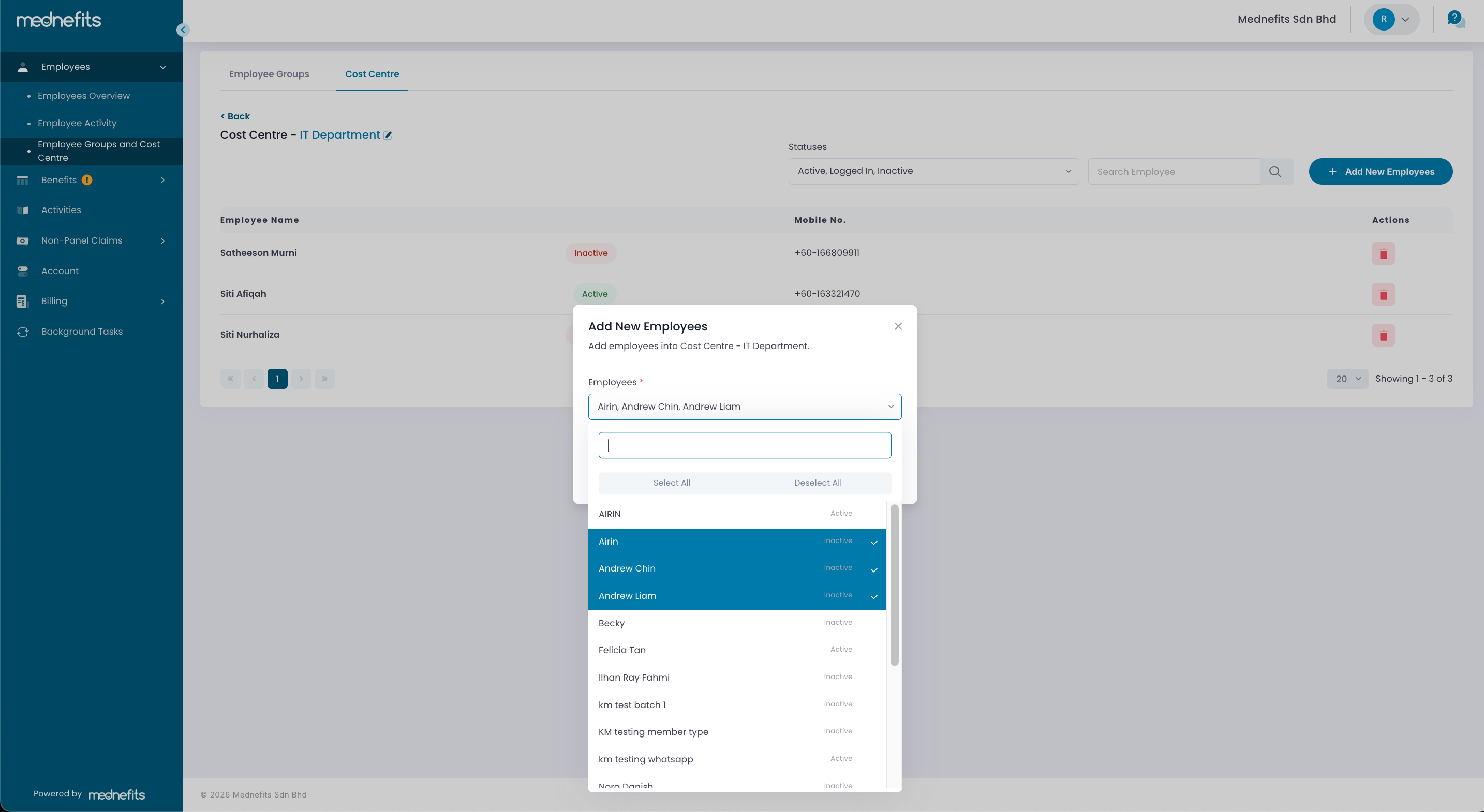Screen dimensions: 1484x812
Task: Go back using the Back link
Action: pyautogui.click(x=235, y=116)
